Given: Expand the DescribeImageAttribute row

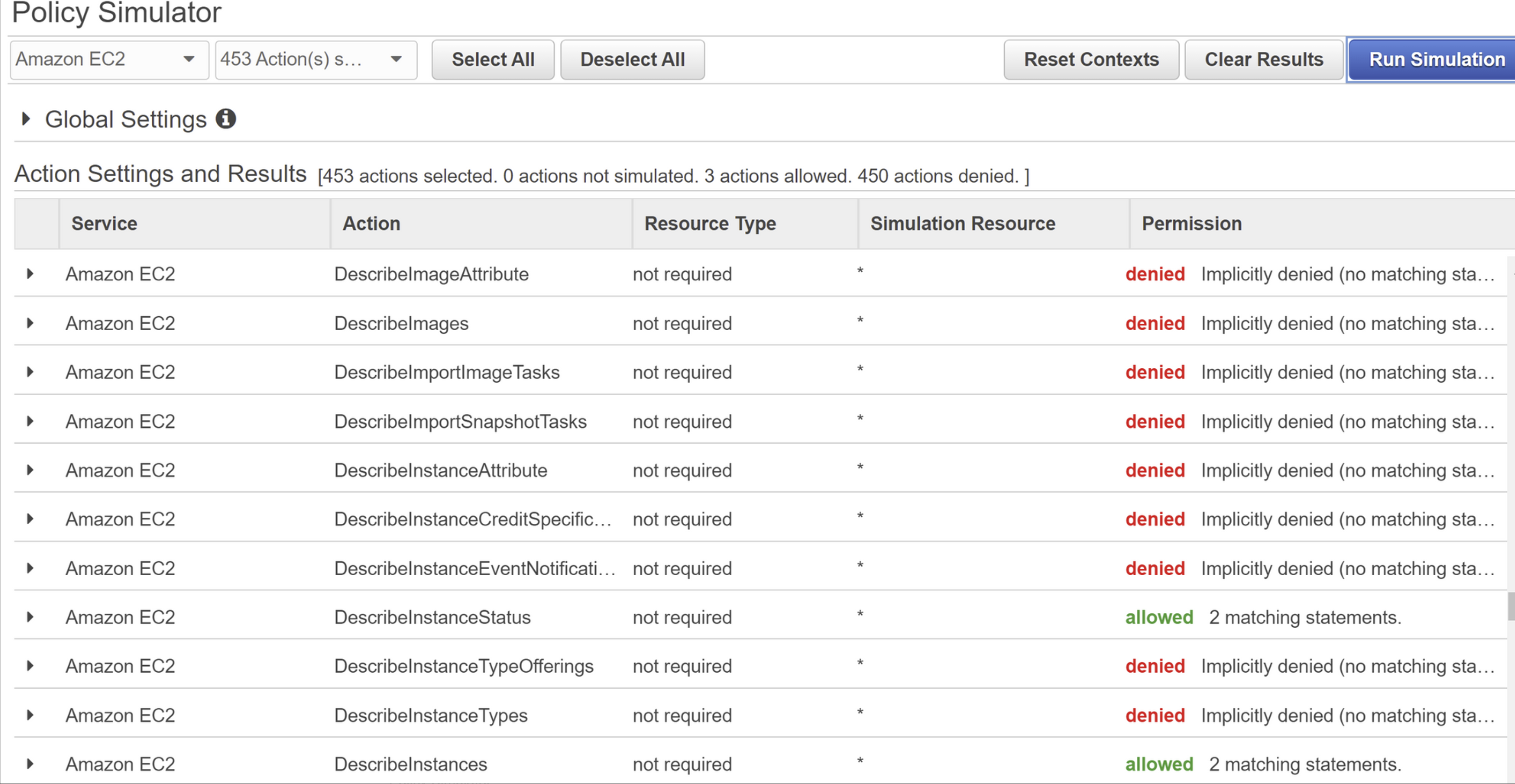Looking at the screenshot, I should pos(30,274).
